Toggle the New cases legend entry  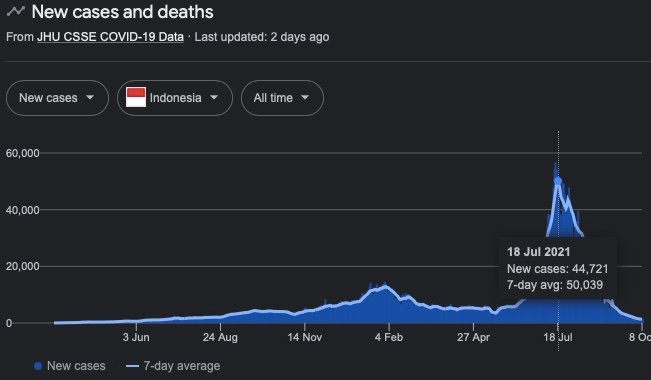pyautogui.click(x=70, y=366)
